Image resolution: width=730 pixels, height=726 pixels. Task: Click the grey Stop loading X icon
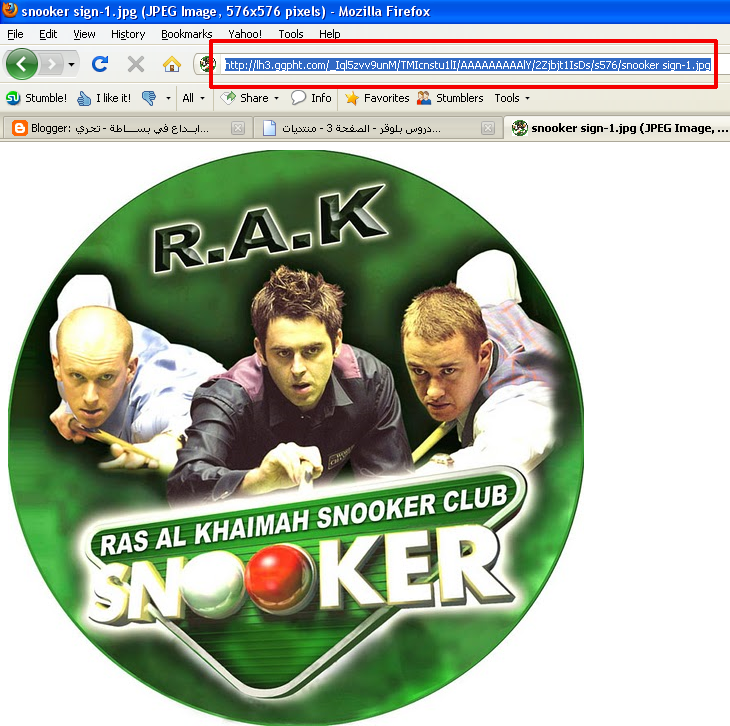pyautogui.click(x=135, y=64)
